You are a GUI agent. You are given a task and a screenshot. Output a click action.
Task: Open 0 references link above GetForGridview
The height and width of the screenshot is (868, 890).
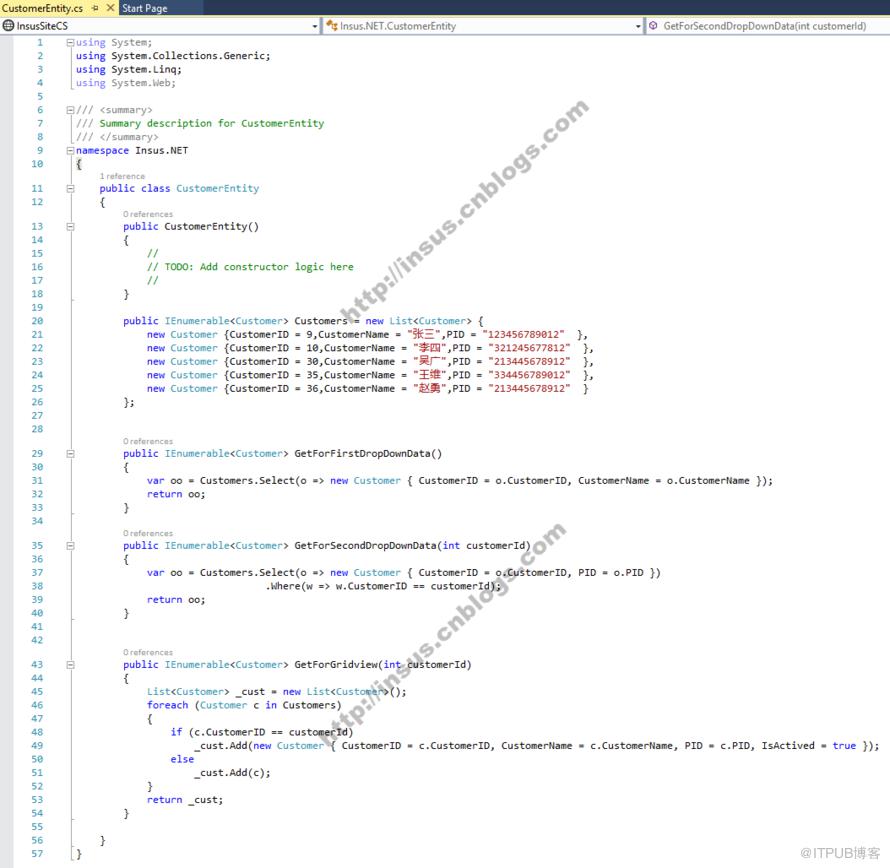pyautogui.click(x=148, y=653)
